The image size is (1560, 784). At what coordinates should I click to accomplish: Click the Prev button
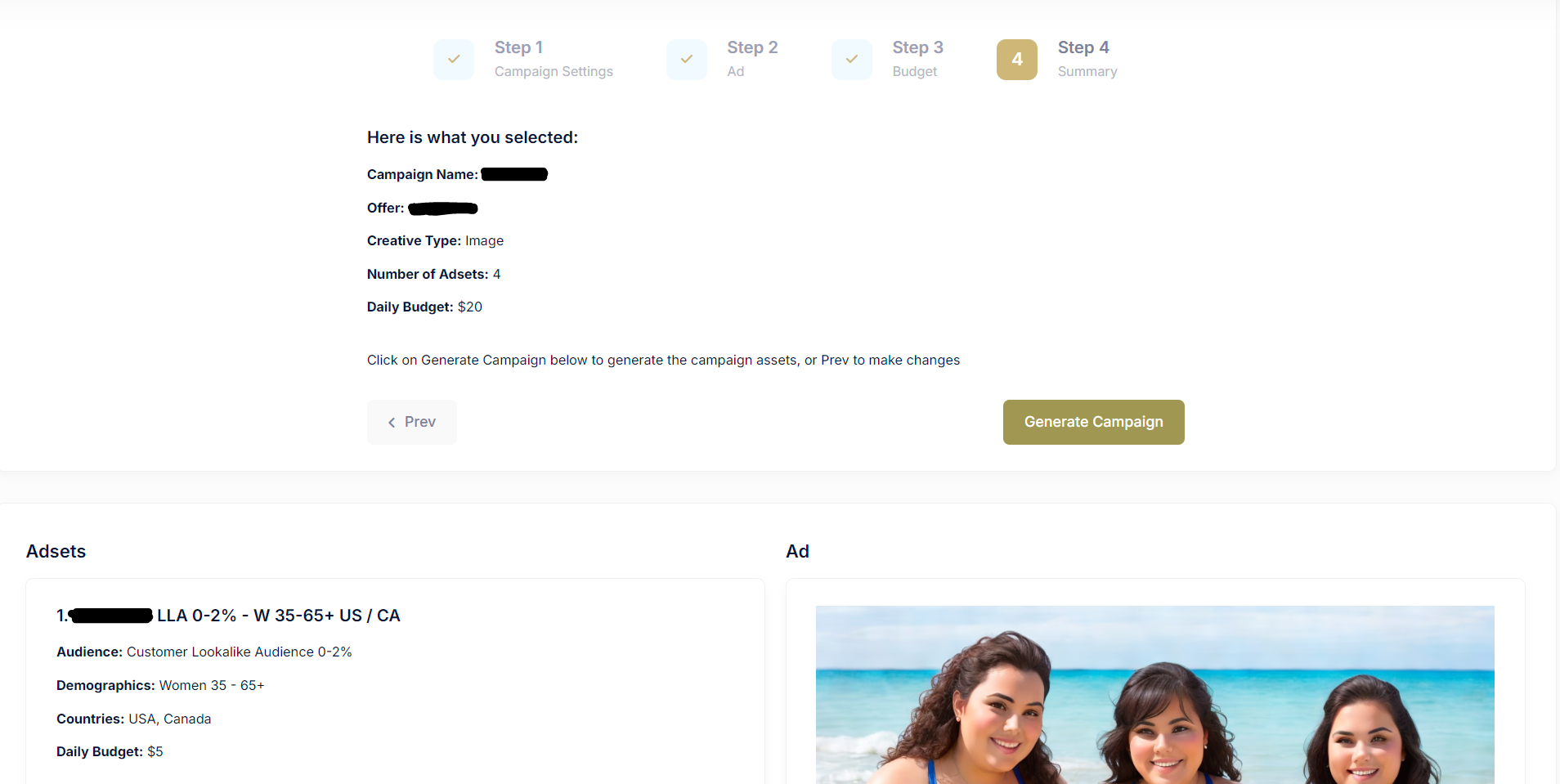click(x=412, y=422)
